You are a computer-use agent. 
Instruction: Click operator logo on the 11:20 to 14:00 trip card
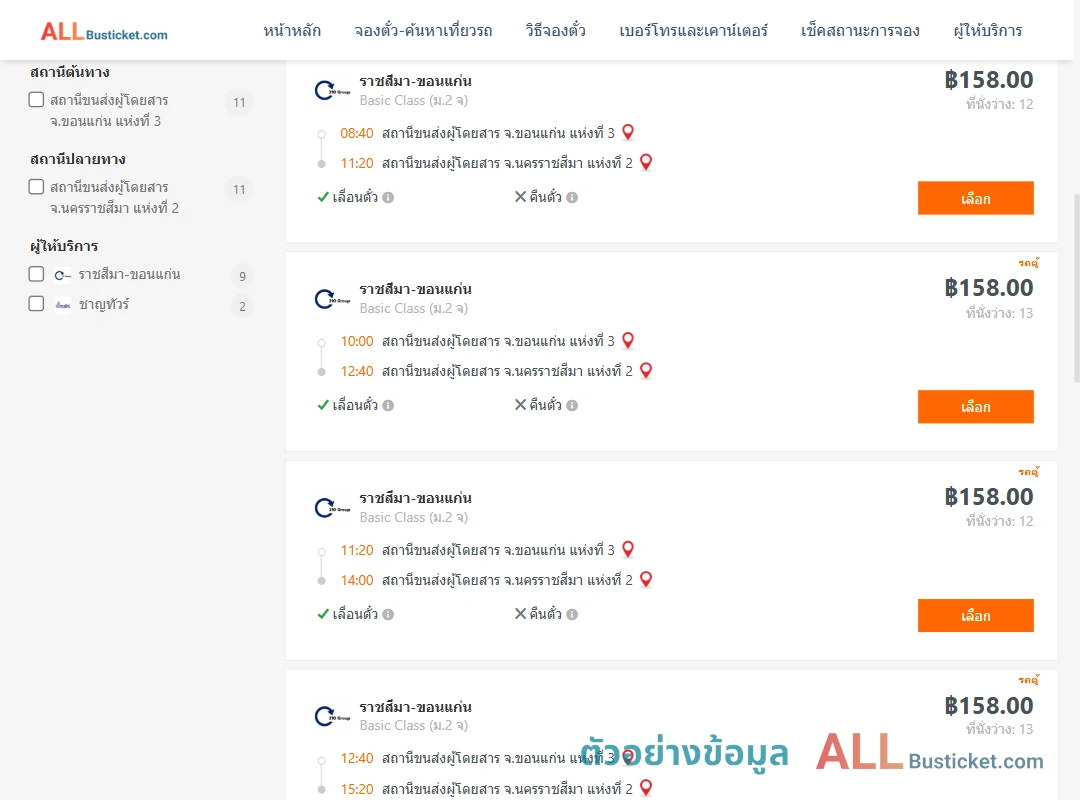[332, 508]
